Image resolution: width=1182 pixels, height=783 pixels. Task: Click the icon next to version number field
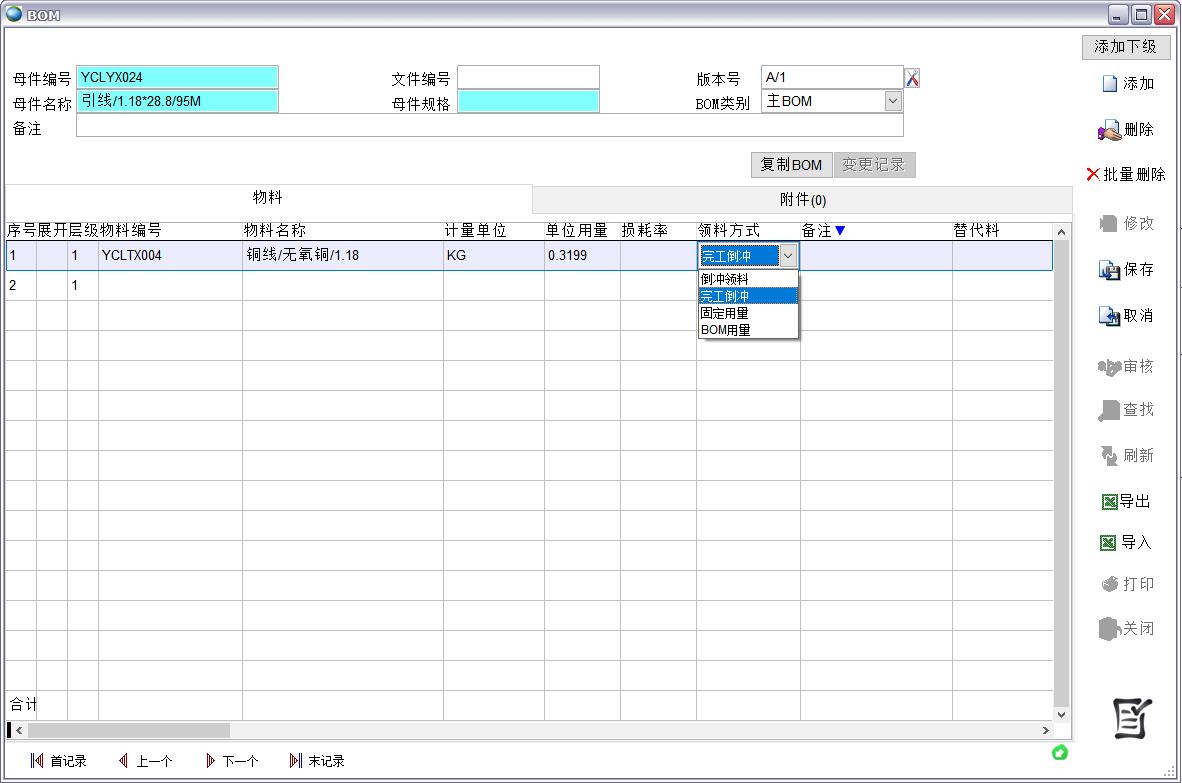tap(912, 78)
